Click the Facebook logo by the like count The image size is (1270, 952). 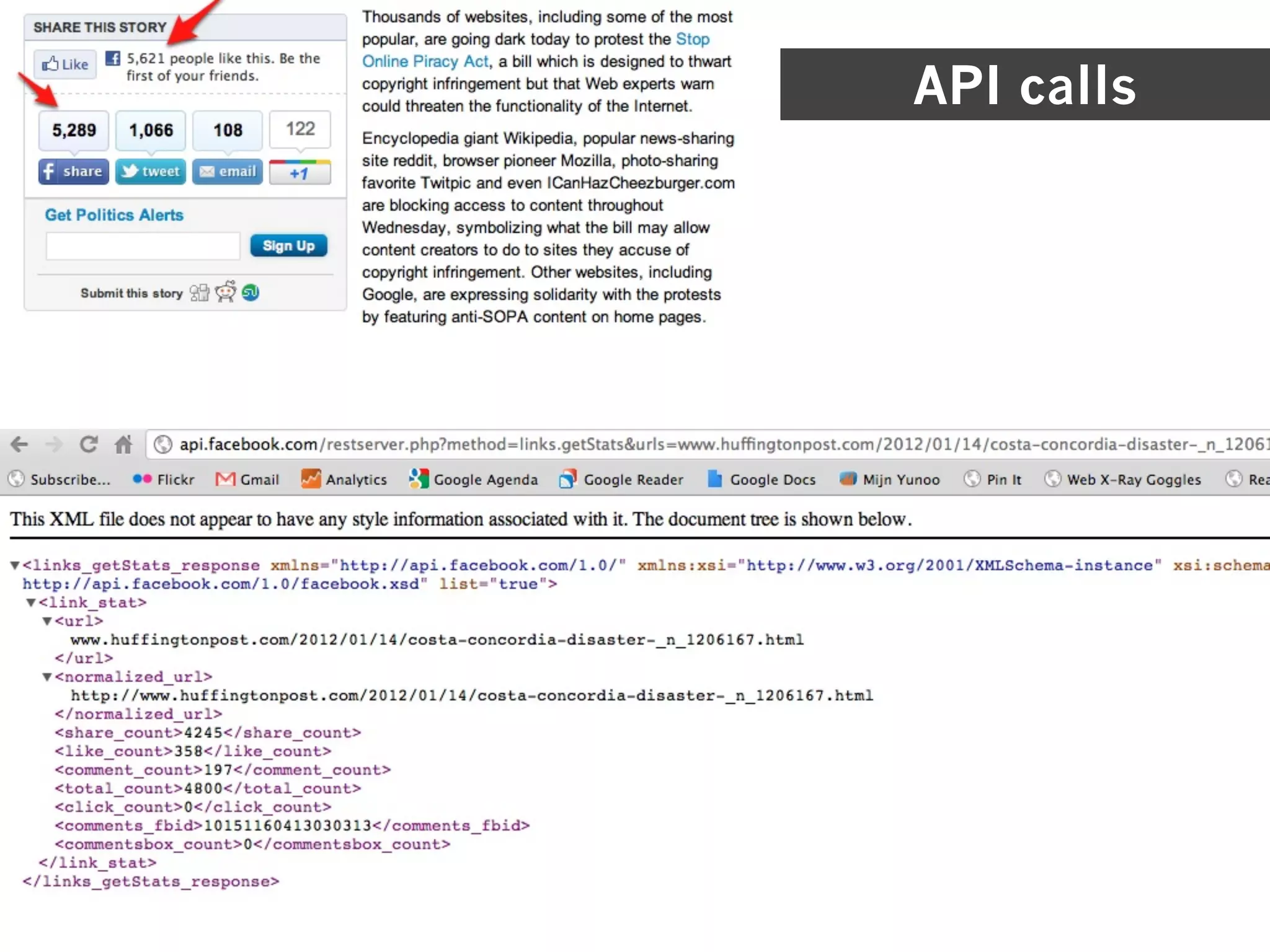click(113, 58)
